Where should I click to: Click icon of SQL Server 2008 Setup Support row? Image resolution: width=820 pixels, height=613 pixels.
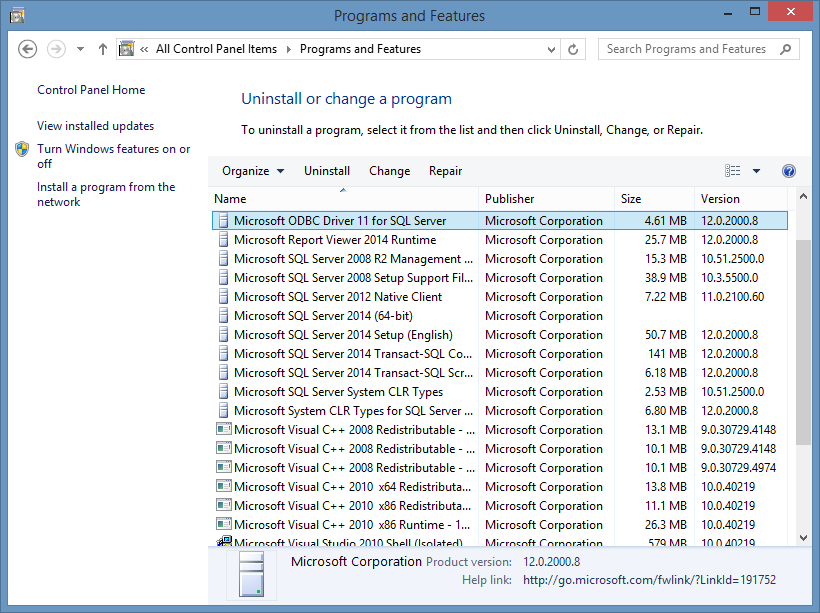coord(223,278)
